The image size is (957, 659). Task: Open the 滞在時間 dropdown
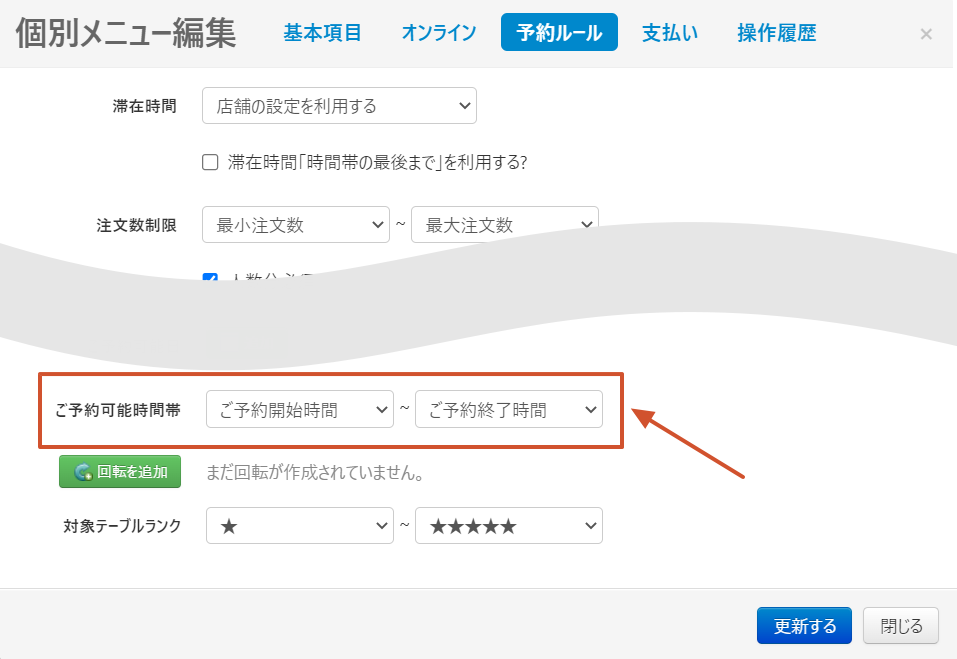(339, 106)
